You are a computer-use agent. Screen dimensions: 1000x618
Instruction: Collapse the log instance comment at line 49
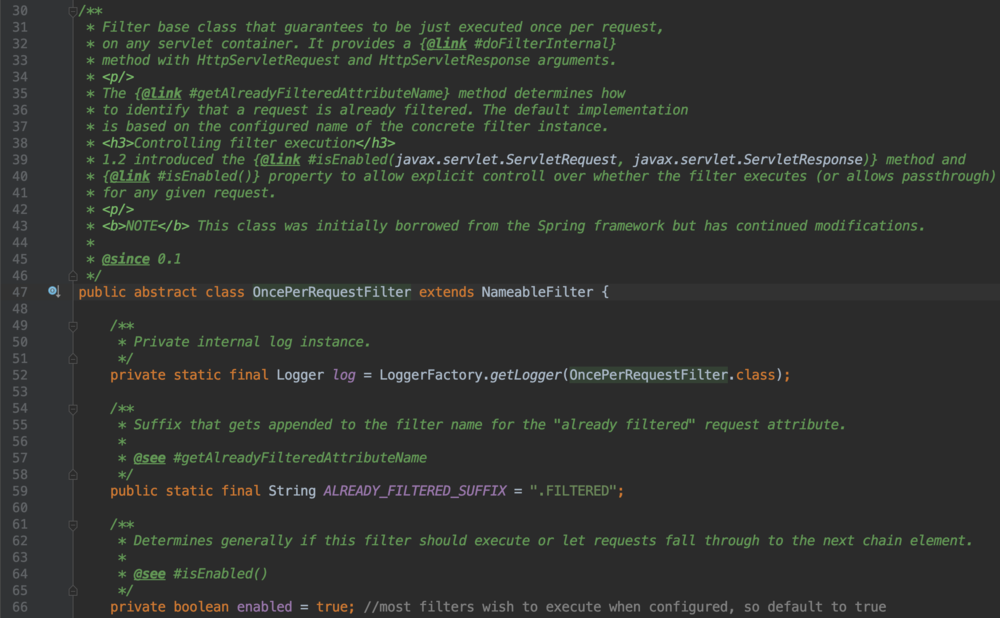(73, 326)
